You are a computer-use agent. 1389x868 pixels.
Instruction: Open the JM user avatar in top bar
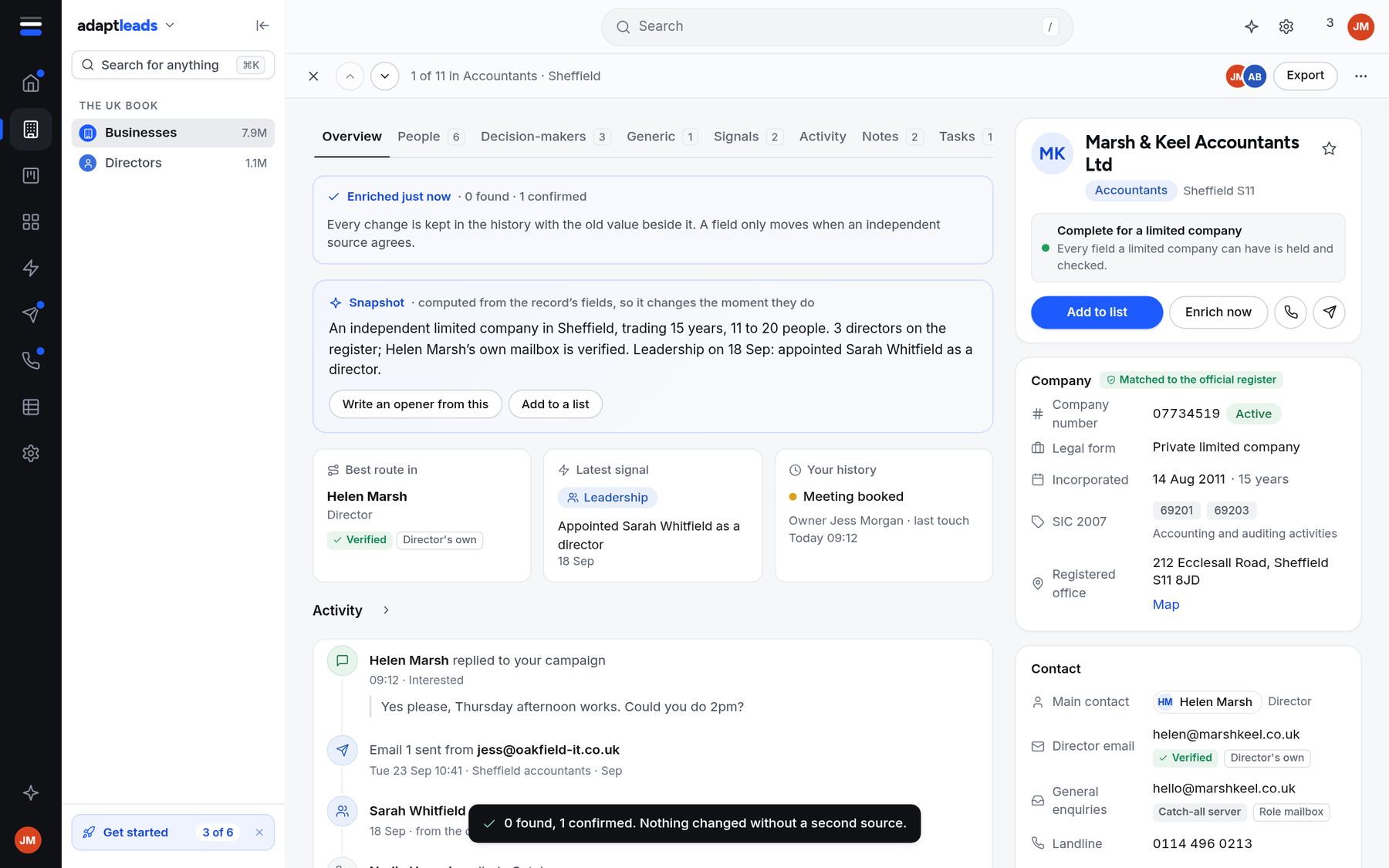click(1360, 26)
